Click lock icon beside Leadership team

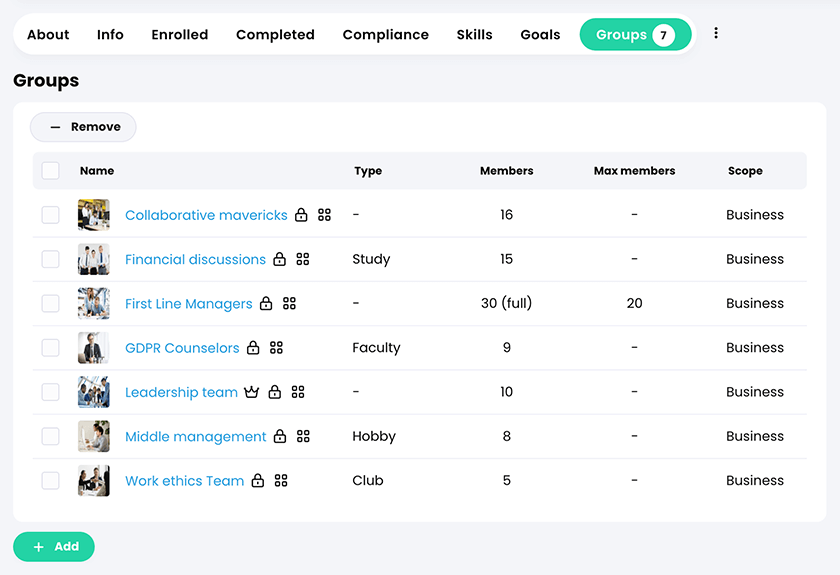(275, 392)
